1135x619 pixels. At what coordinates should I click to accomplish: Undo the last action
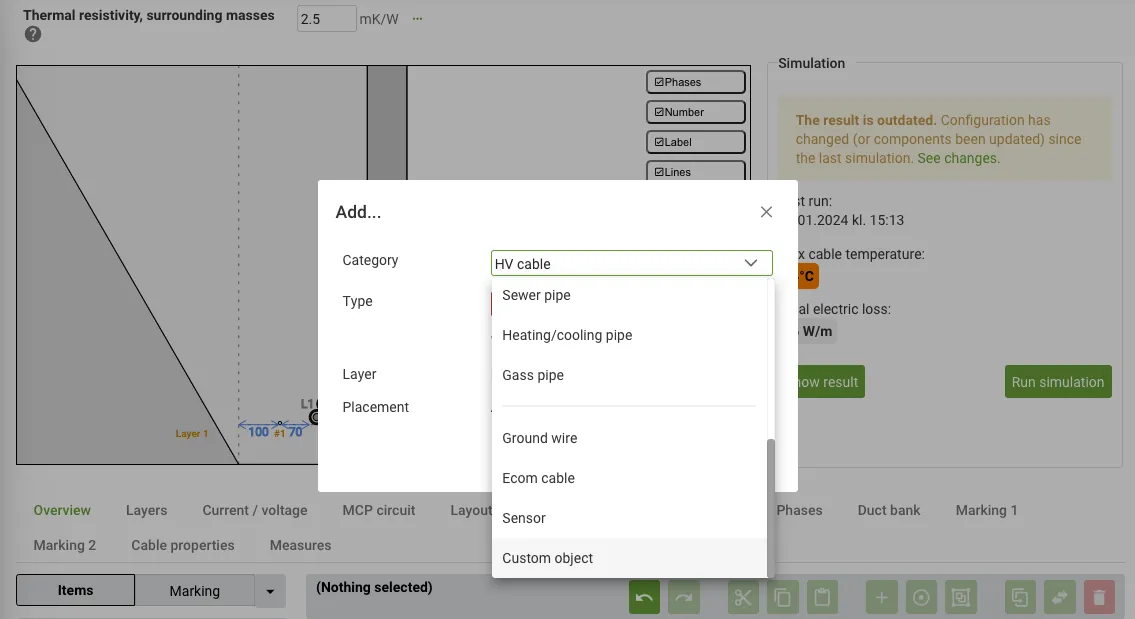tap(644, 596)
